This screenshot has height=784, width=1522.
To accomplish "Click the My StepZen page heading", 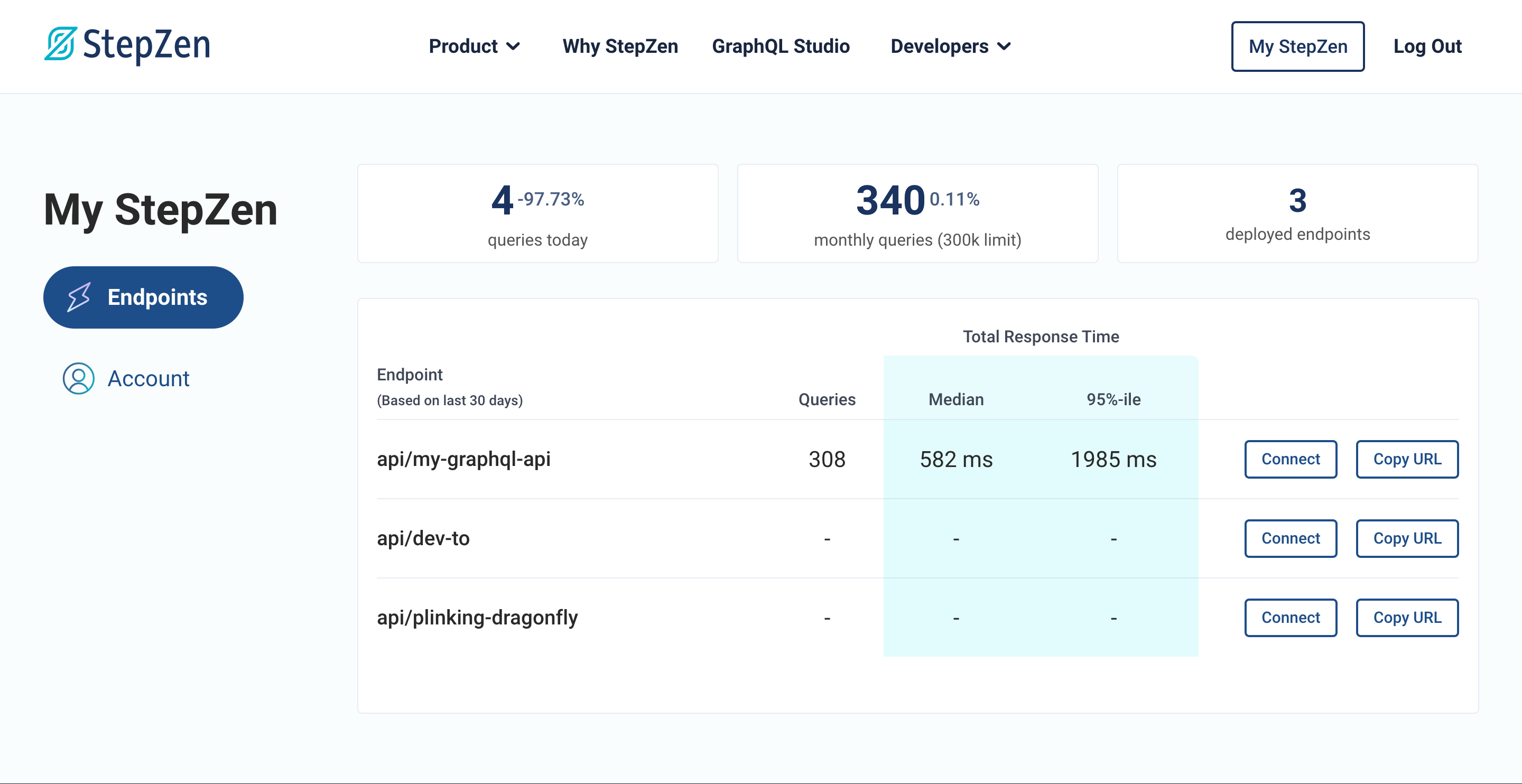I will click(x=161, y=210).
